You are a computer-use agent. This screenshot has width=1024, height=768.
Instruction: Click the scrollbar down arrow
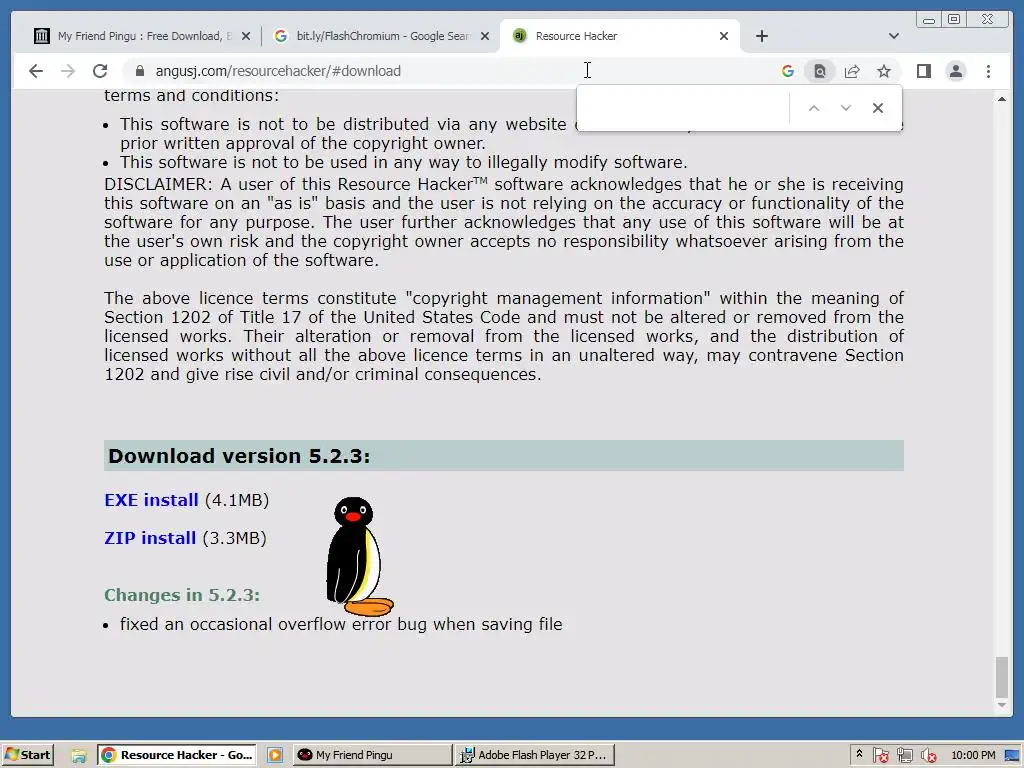click(x=1002, y=705)
